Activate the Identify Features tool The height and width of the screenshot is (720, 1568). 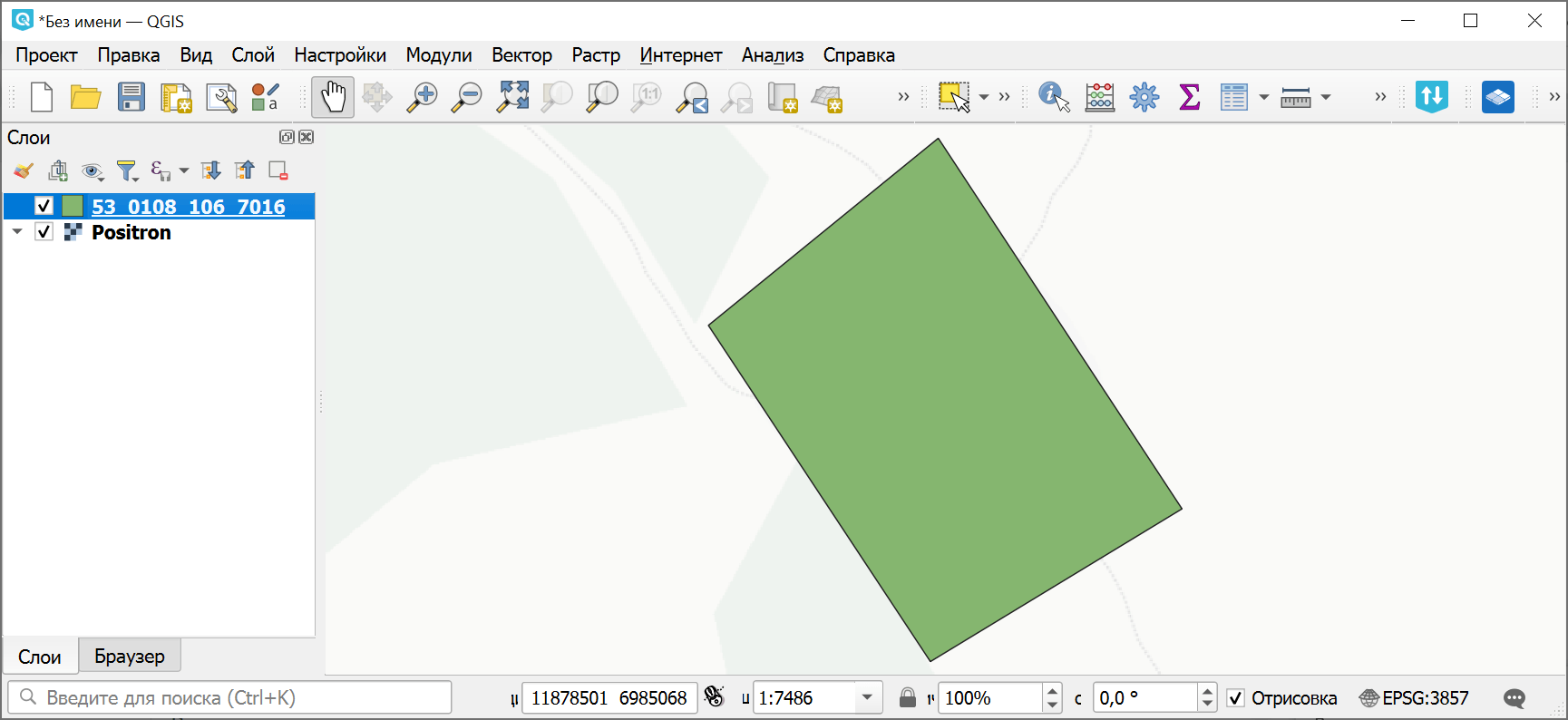[x=1054, y=97]
